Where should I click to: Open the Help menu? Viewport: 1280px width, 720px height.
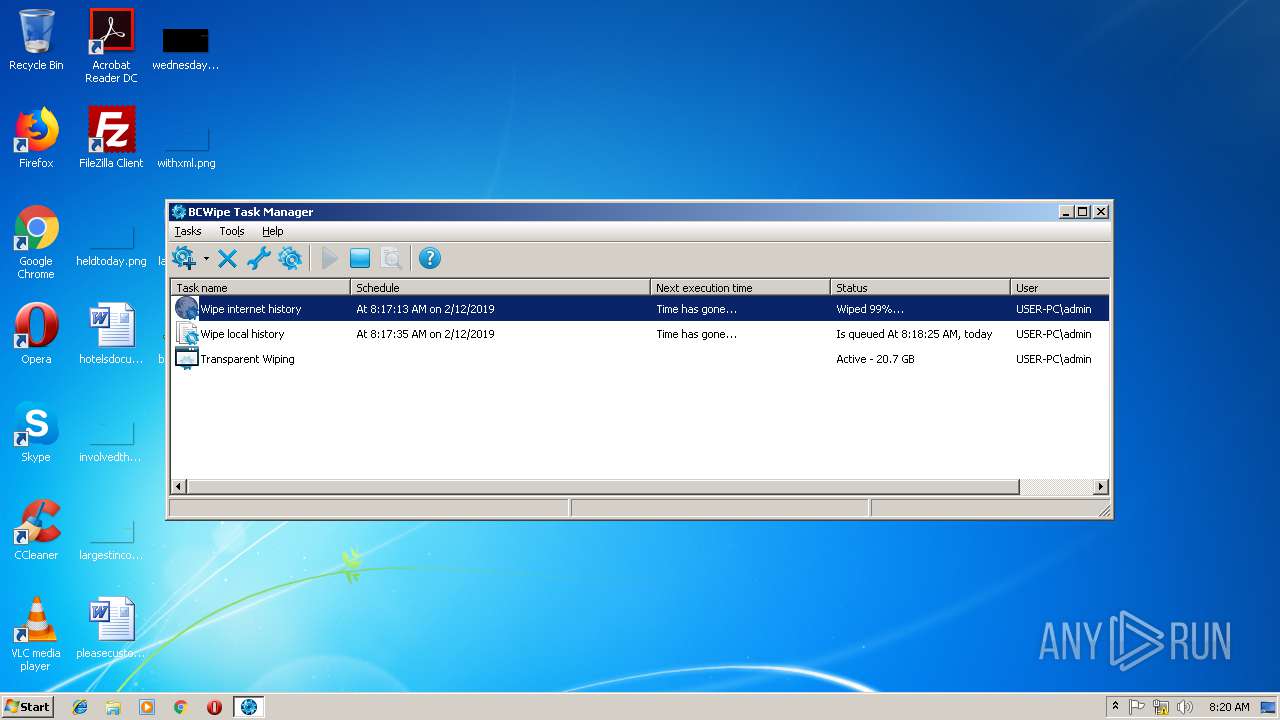(x=273, y=231)
